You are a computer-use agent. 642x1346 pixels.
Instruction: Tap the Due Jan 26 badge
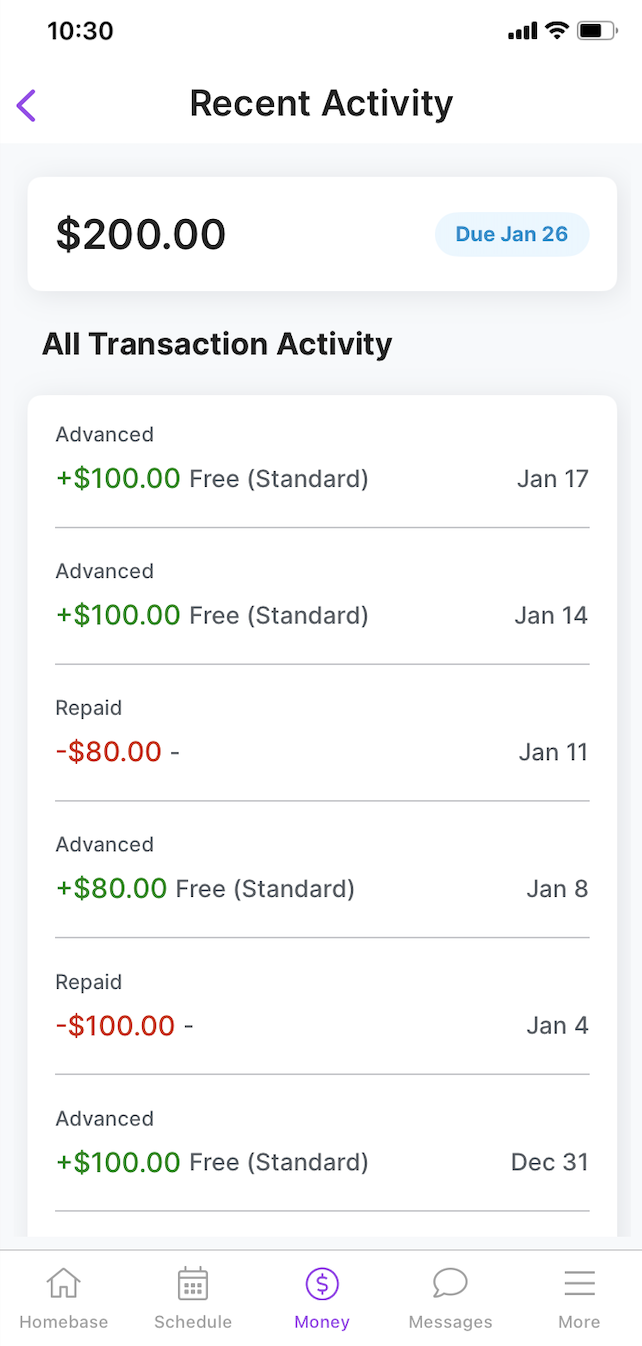point(512,233)
